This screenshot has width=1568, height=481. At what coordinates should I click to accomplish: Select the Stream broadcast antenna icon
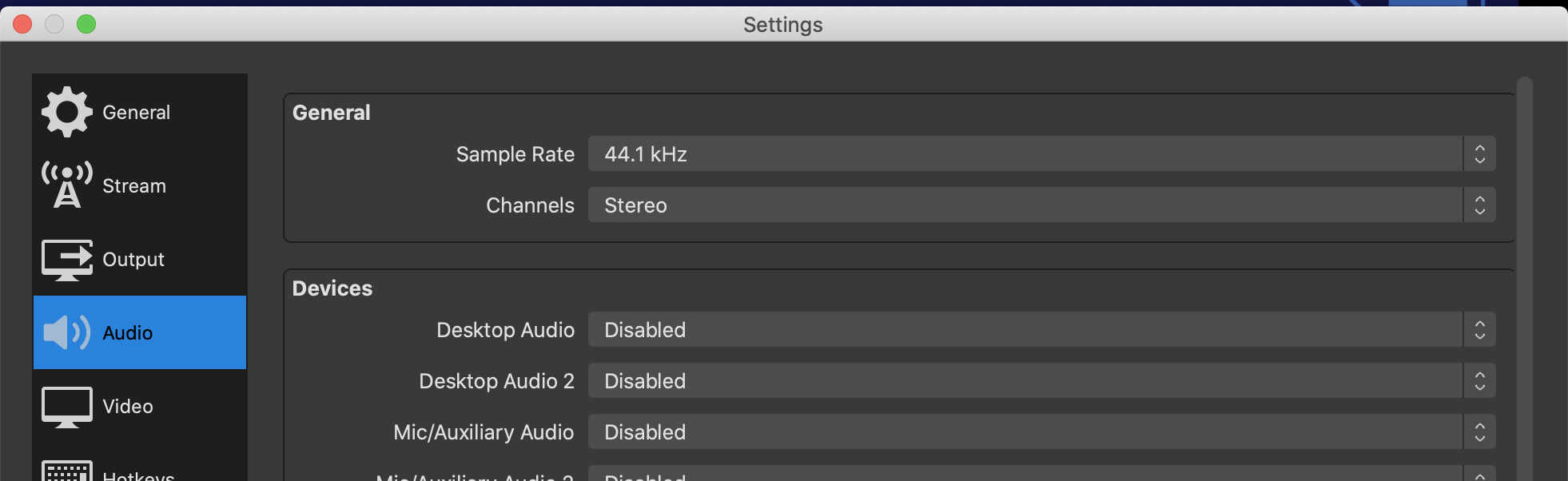68,185
